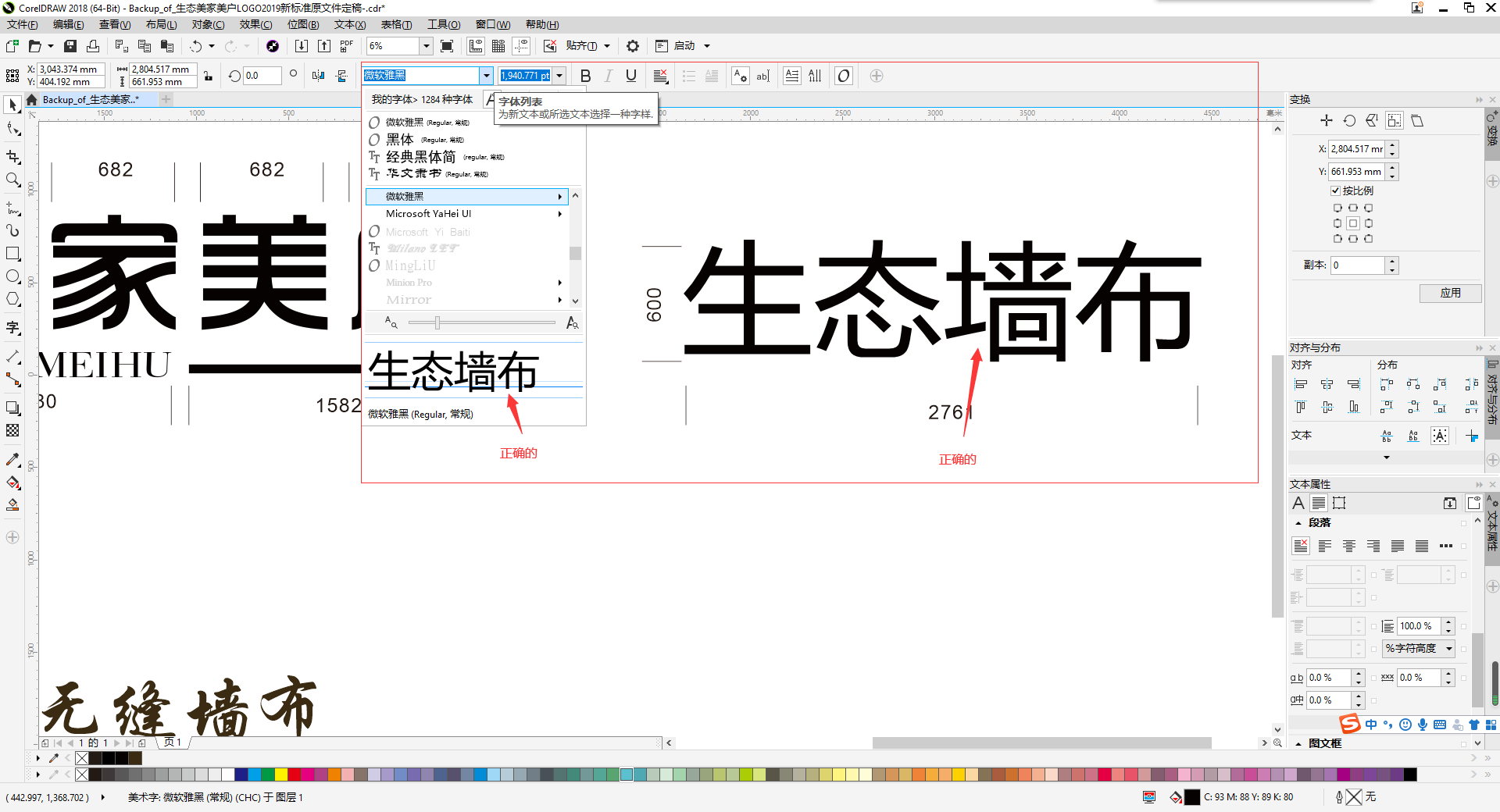Toggle Italic formatting

pos(609,76)
